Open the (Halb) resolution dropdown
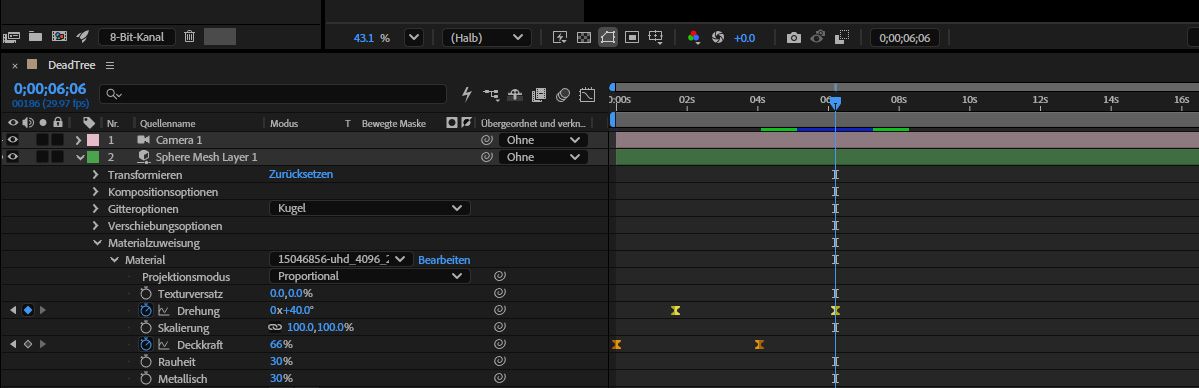Viewport: 1199px width, 388px height. pyautogui.click(x=486, y=37)
